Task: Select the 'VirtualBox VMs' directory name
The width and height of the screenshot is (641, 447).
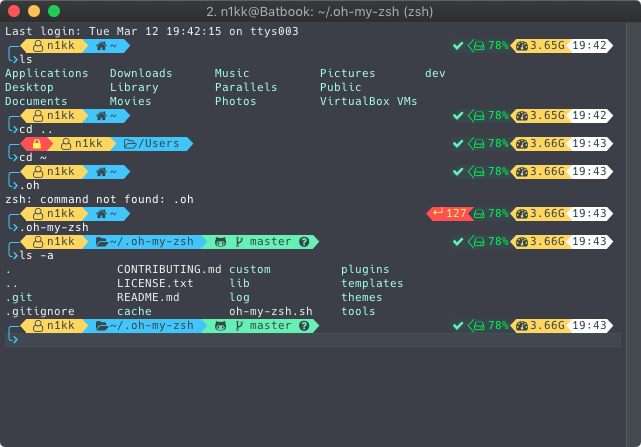Action: click(x=368, y=101)
